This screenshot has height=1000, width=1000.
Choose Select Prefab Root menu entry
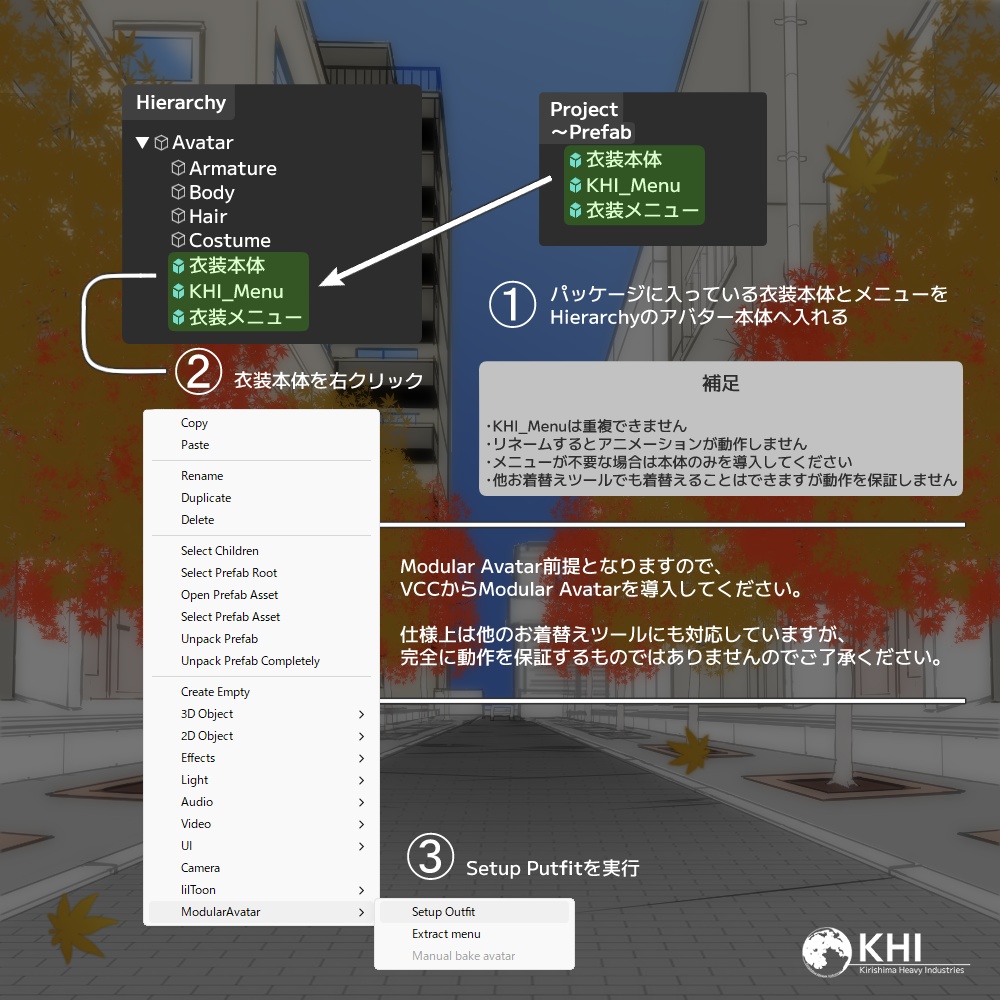click(261, 573)
